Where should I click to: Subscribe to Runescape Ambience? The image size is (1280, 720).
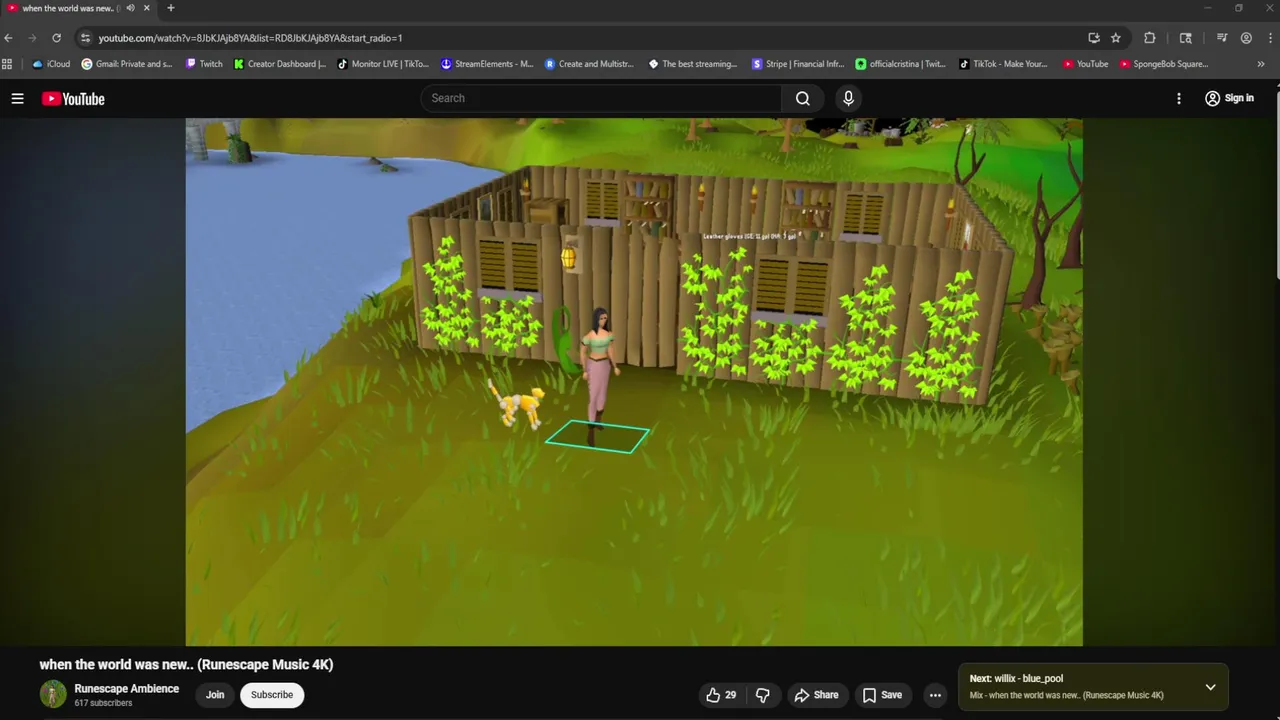(x=272, y=695)
